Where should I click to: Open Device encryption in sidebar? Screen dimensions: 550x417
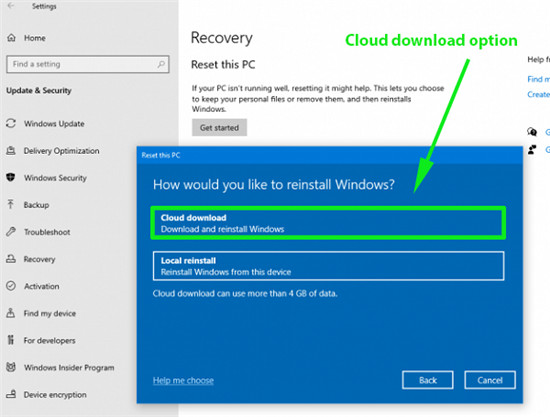(x=55, y=395)
